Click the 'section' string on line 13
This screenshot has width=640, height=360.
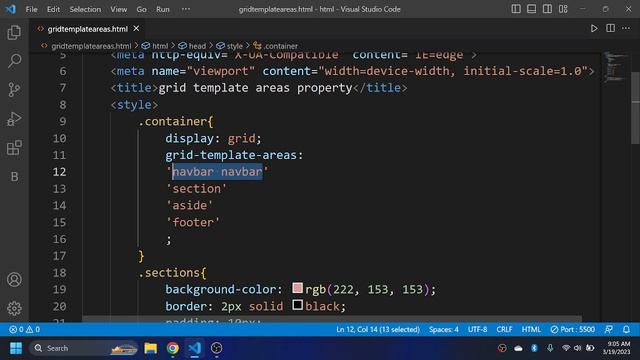(x=196, y=189)
